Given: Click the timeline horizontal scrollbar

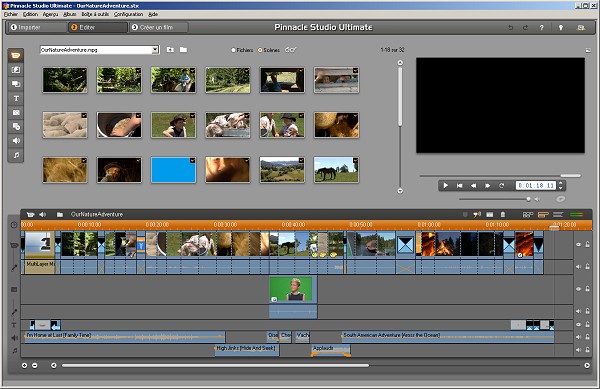Looking at the screenshot, I should point(215,366).
